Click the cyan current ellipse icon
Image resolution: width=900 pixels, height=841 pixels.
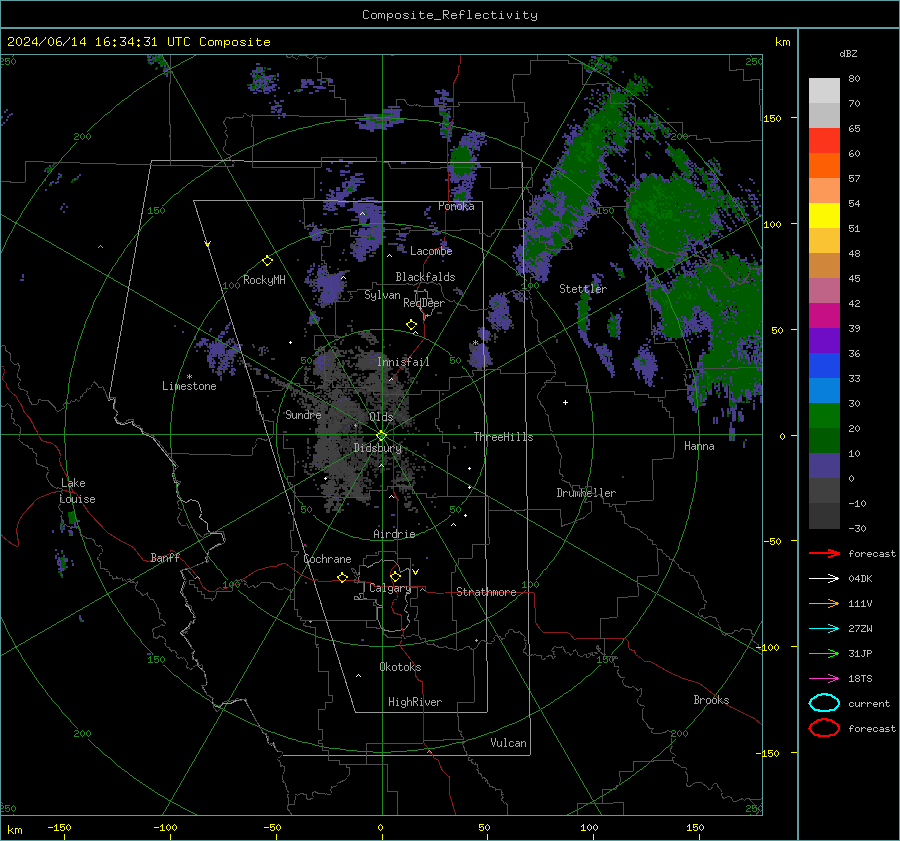tap(824, 703)
